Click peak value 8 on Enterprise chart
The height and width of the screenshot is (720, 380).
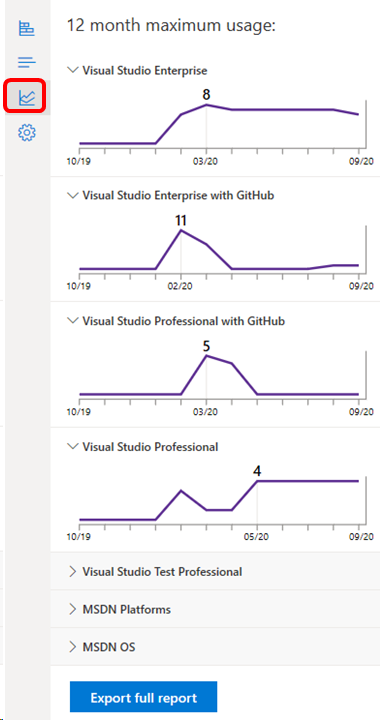pyautogui.click(x=207, y=95)
